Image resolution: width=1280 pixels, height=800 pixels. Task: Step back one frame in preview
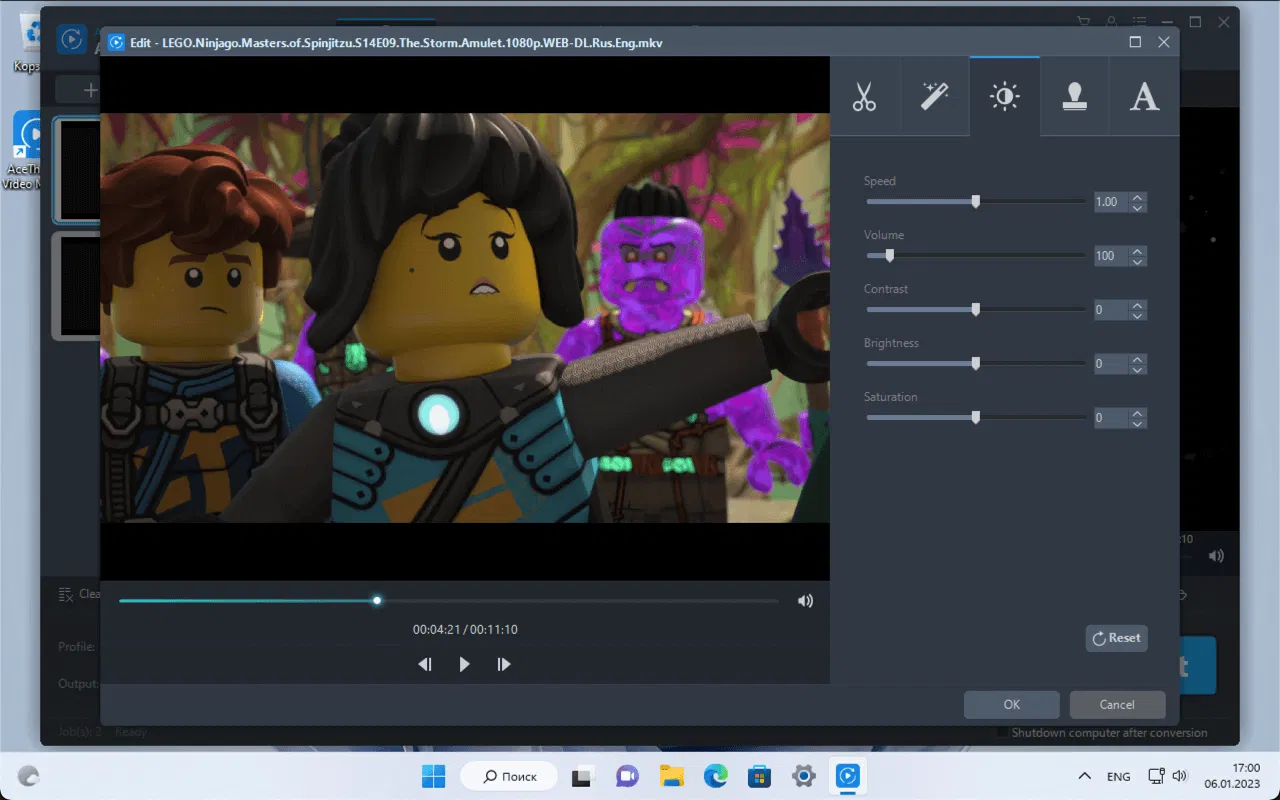pyautogui.click(x=425, y=664)
